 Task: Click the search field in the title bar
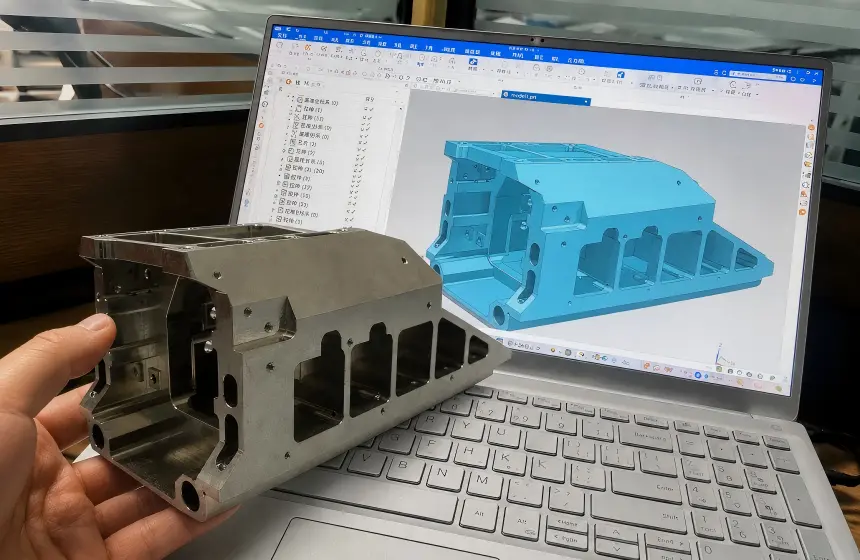tap(757, 75)
